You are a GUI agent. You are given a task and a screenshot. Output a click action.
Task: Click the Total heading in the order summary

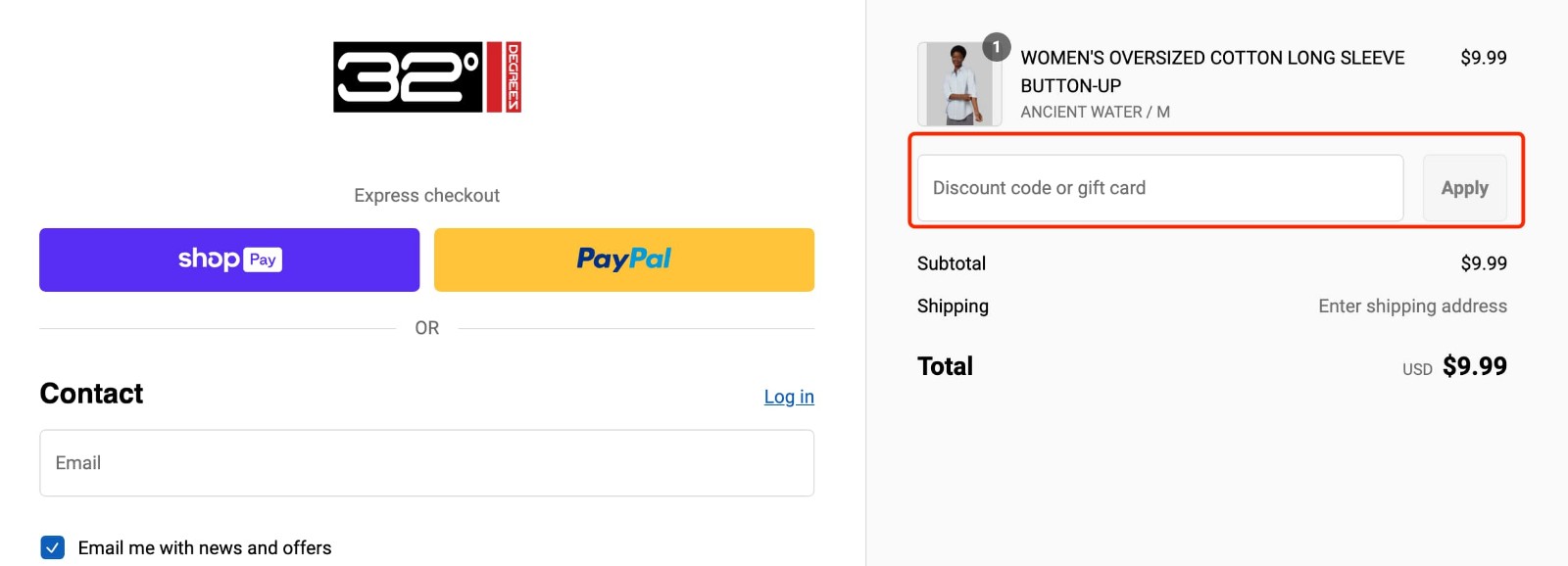(945, 366)
